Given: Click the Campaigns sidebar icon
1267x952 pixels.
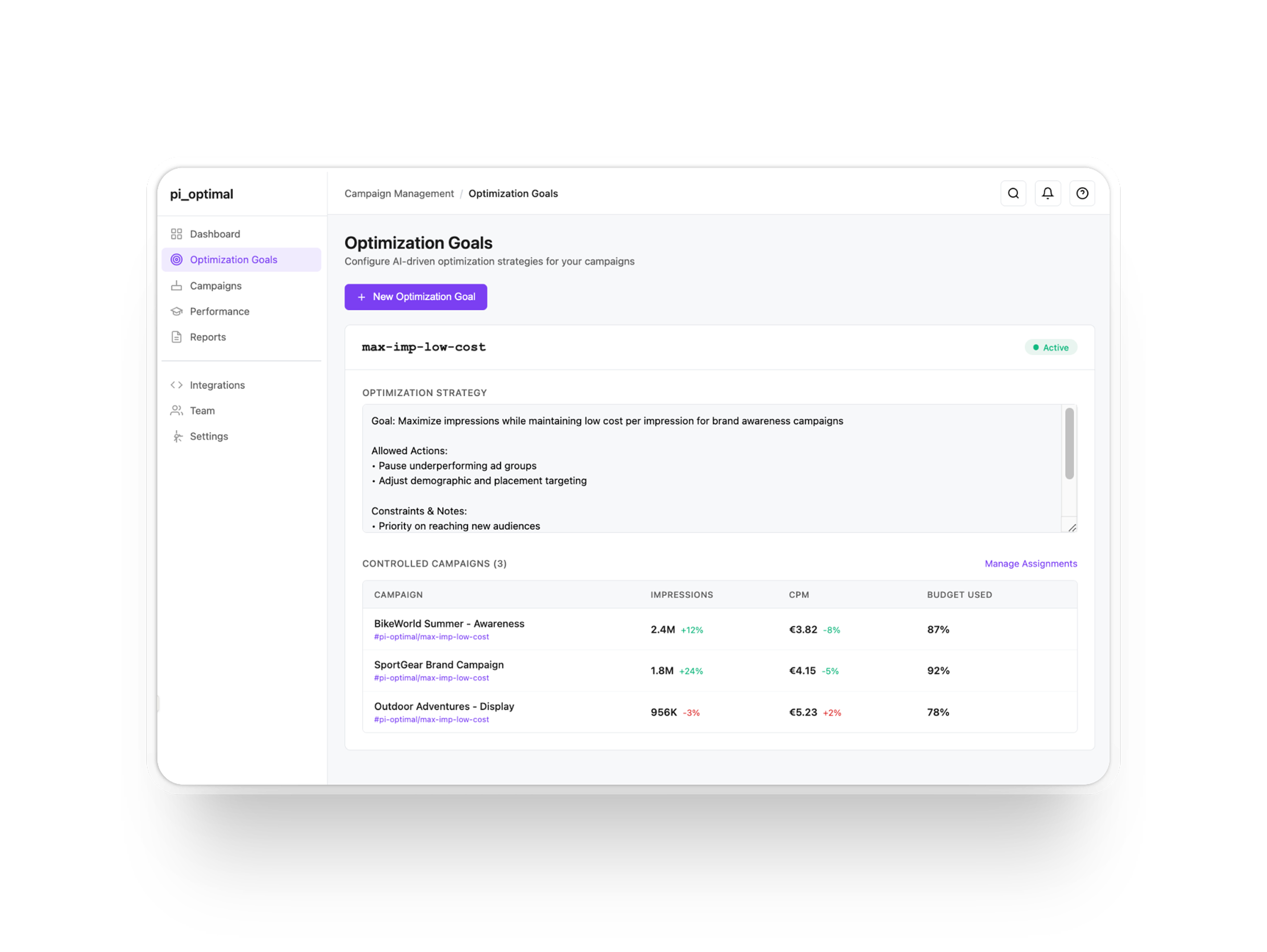Looking at the screenshot, I should 177,286.
